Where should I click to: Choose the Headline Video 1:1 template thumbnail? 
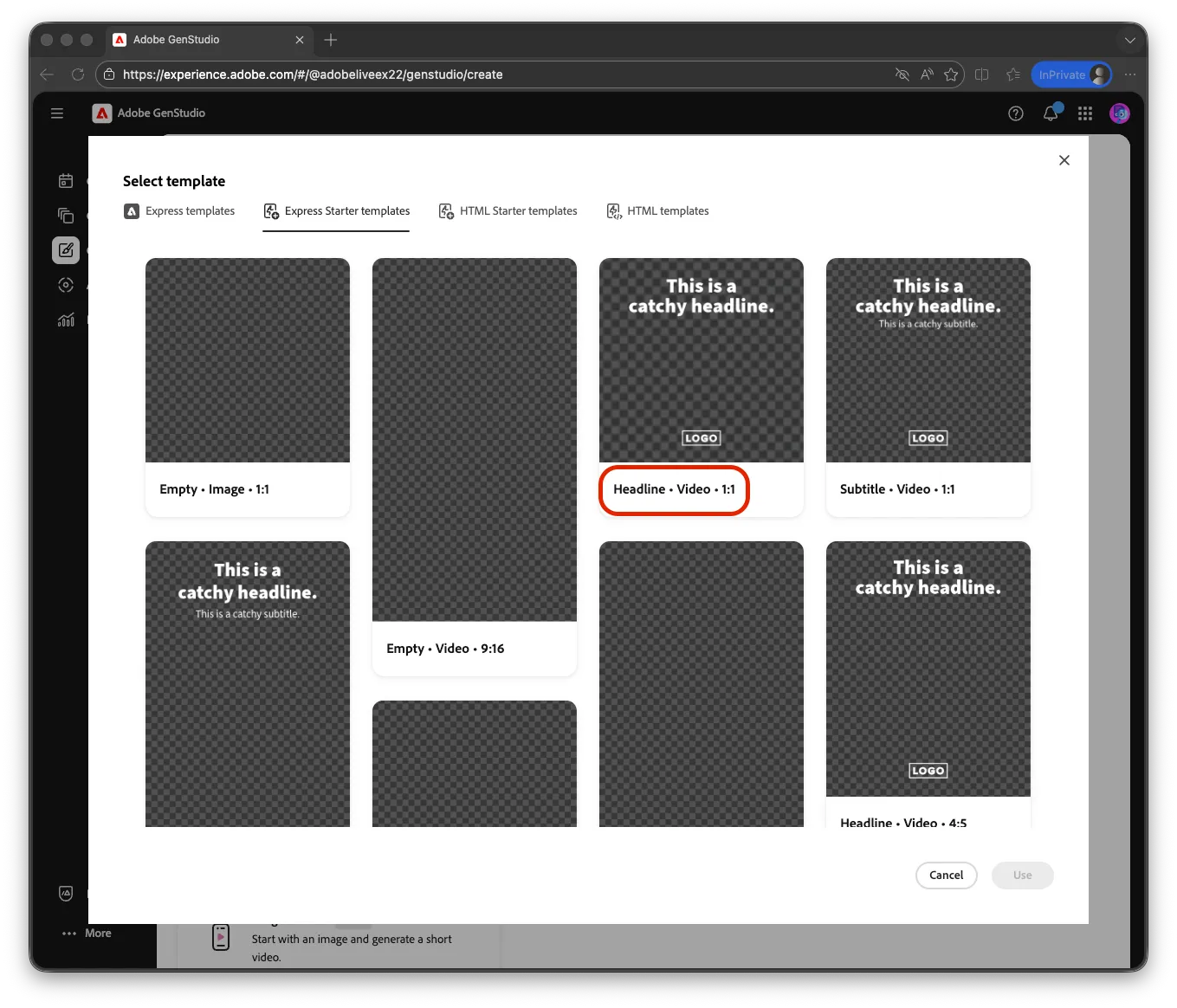click(x=702, y=360)
